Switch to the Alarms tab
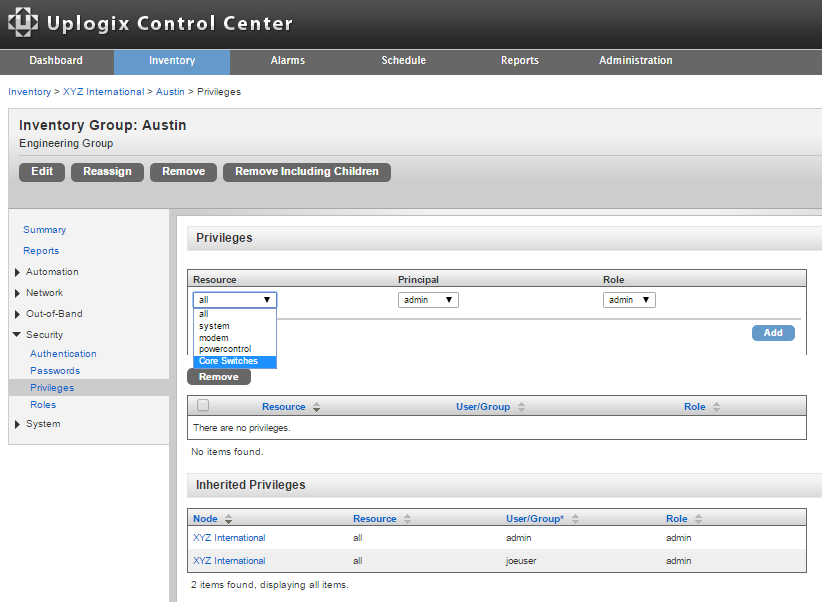 [288, 61]
